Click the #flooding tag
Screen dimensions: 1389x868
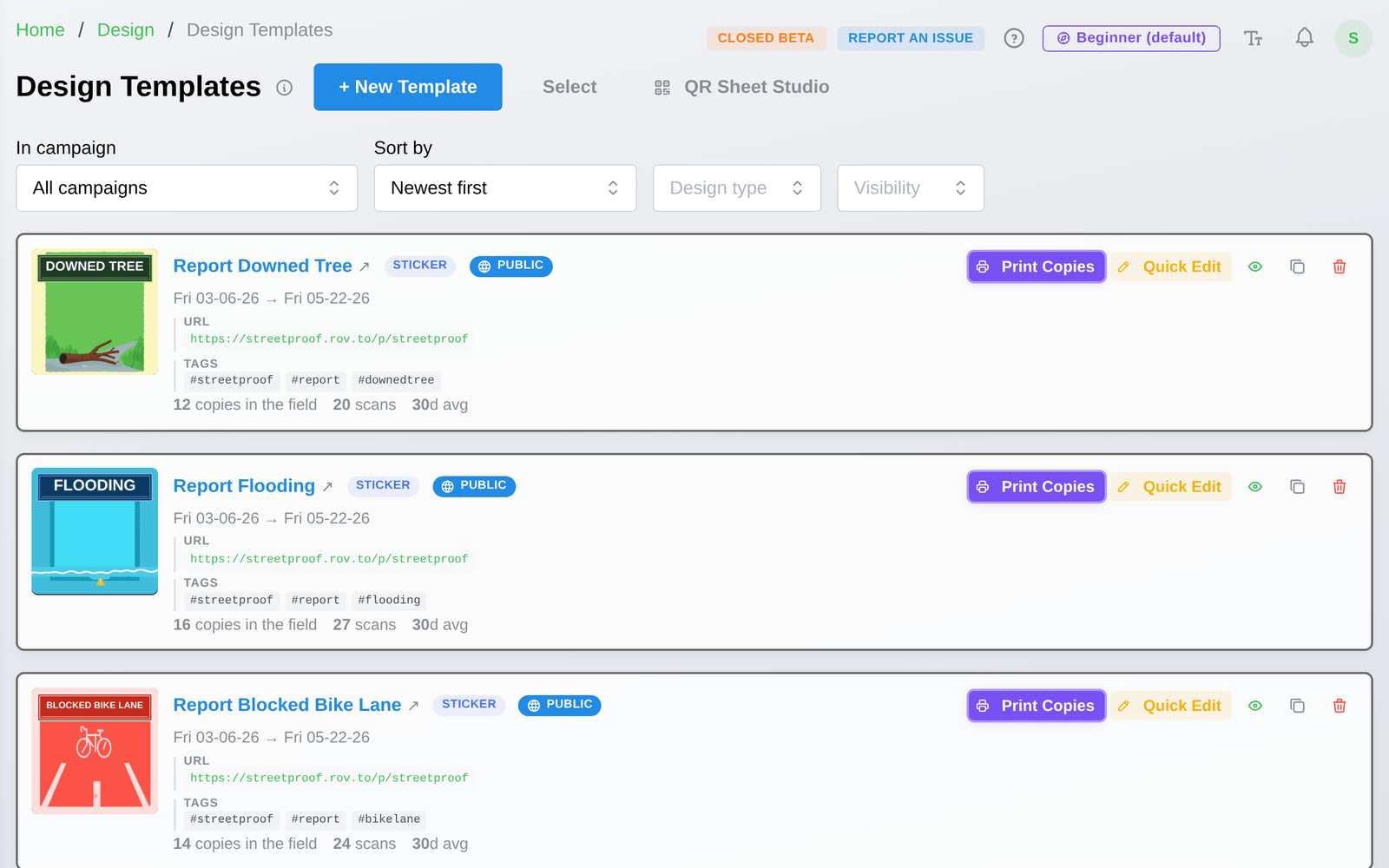(389, 600)
